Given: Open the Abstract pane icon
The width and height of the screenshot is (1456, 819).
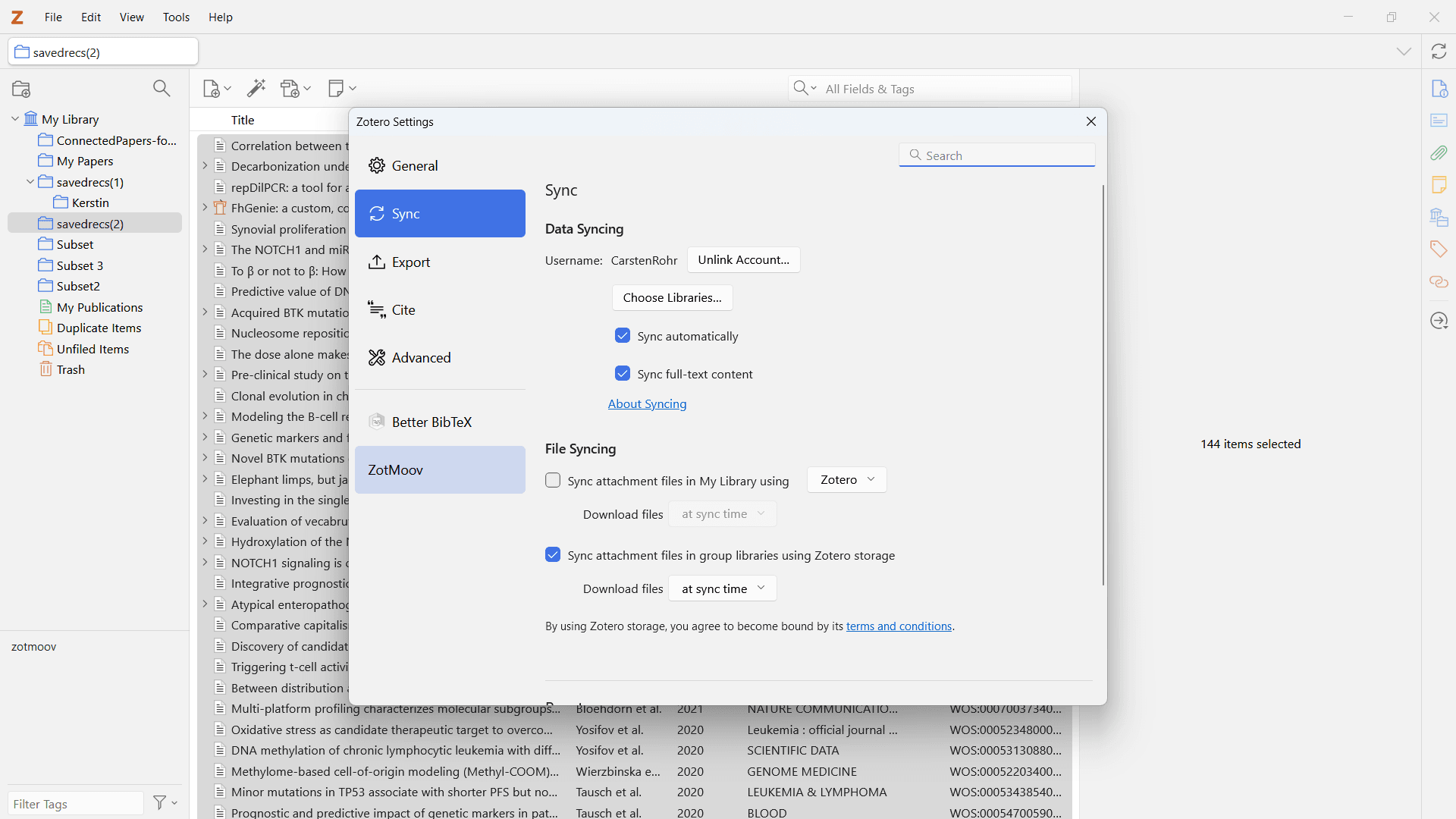Looking at the screenshot, I should point(1439,121).
